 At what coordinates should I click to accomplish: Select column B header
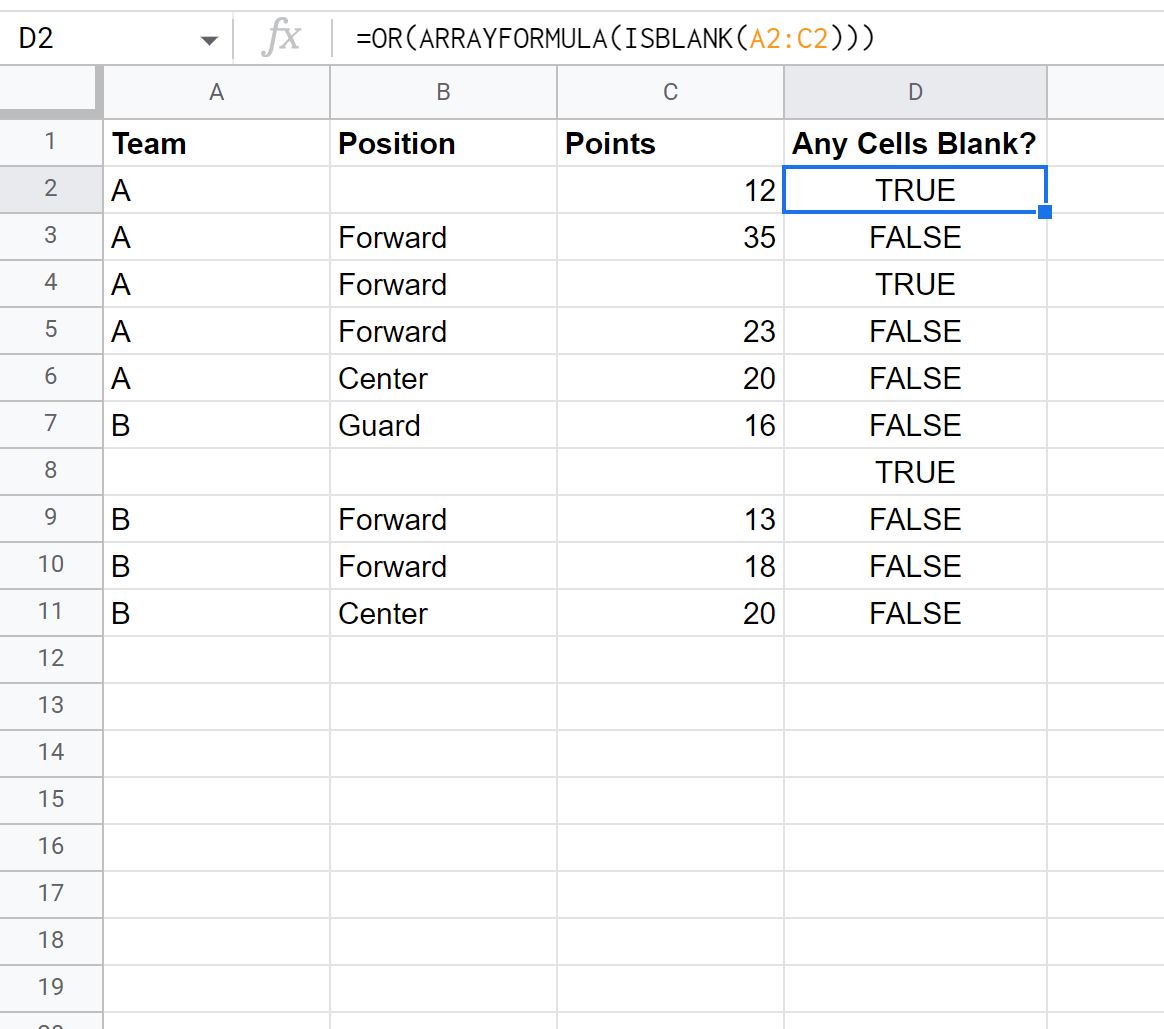click(x=443, y=92)
